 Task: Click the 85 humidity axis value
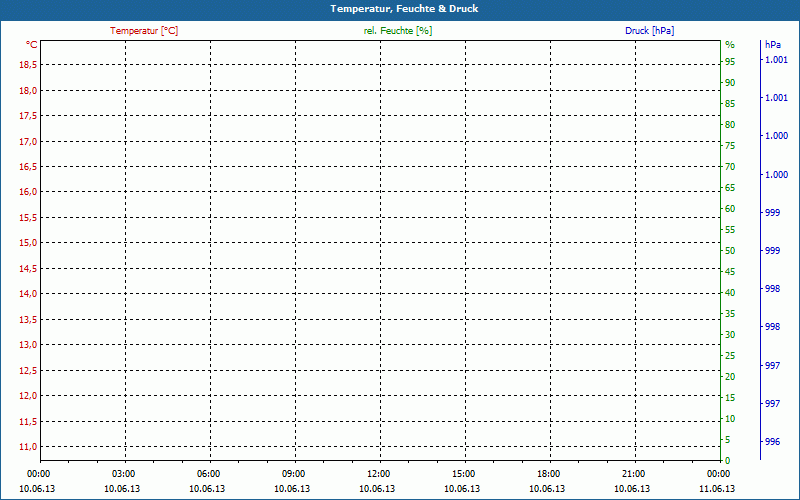730,104
